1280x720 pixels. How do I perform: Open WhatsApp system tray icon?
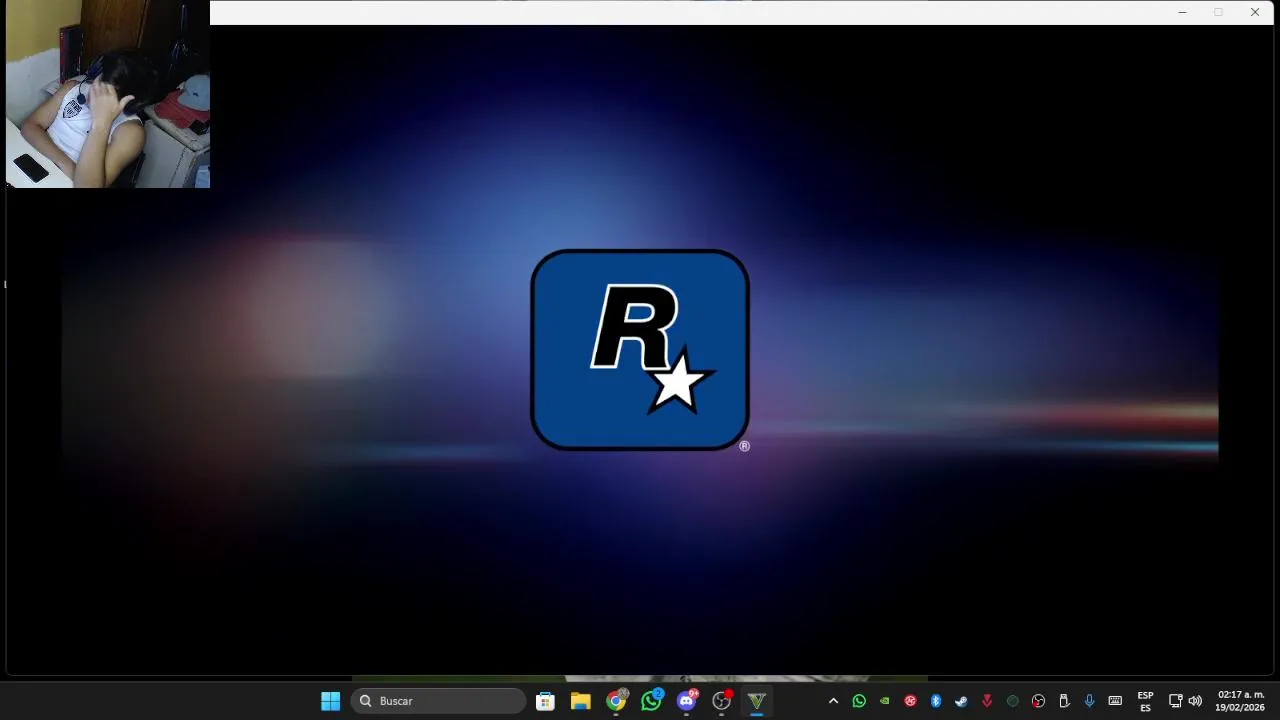859,701
